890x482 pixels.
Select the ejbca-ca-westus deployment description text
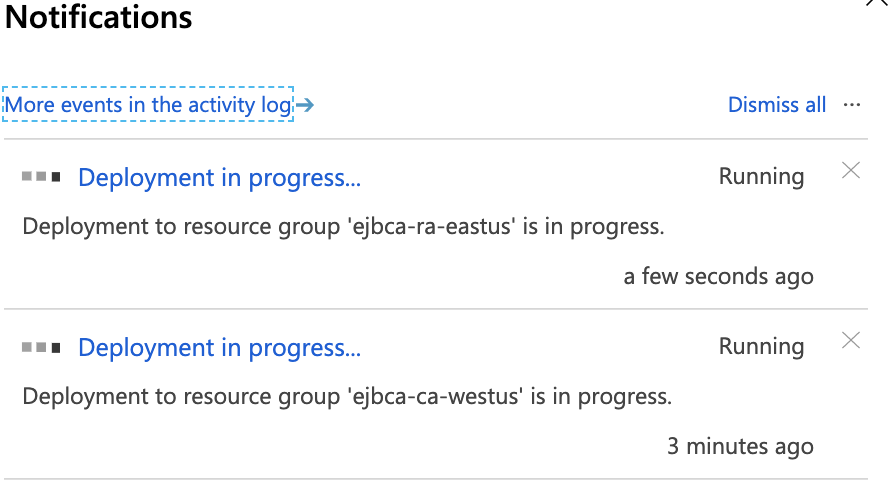(346, 397)
